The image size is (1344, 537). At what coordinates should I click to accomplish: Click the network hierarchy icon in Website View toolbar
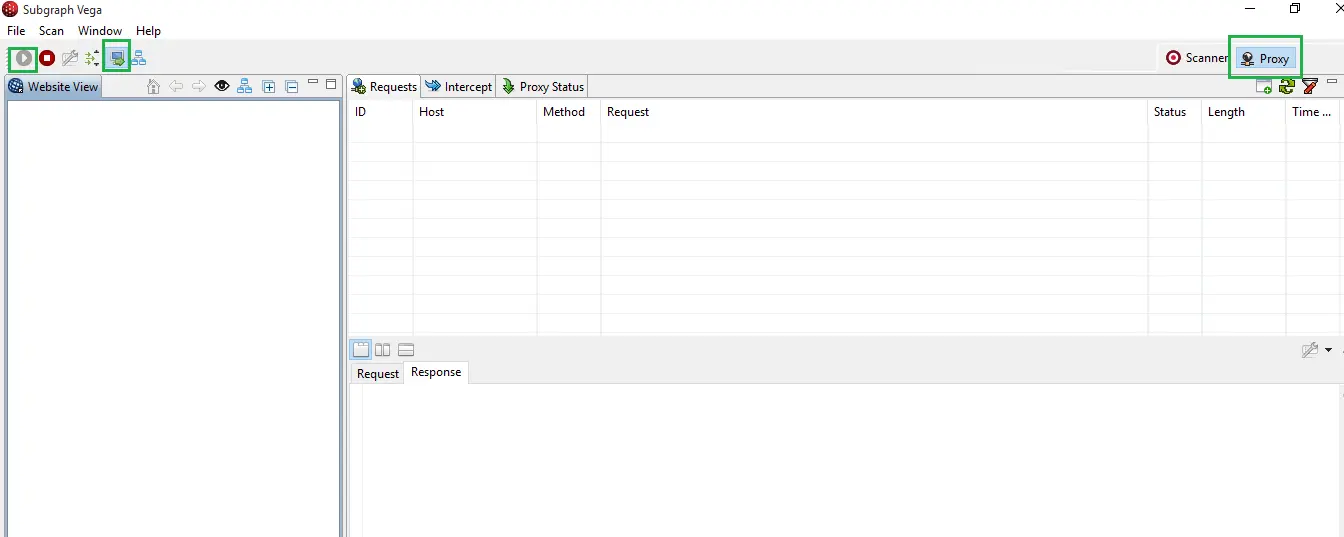[x=244, y=87]
